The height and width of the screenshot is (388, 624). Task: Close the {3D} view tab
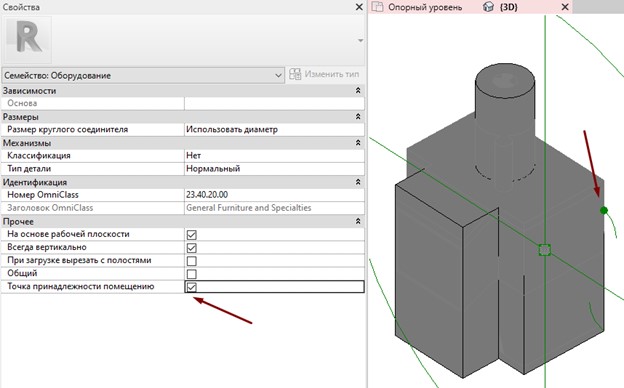click(x=565, y=7)
